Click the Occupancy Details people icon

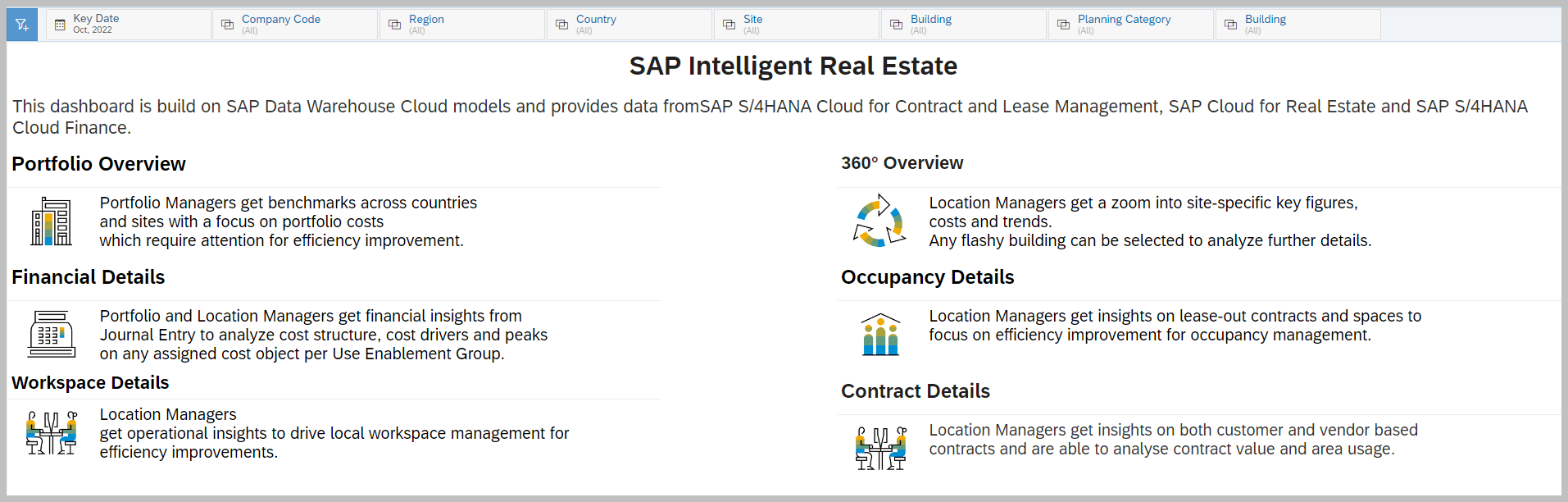[x=881, y=335]
